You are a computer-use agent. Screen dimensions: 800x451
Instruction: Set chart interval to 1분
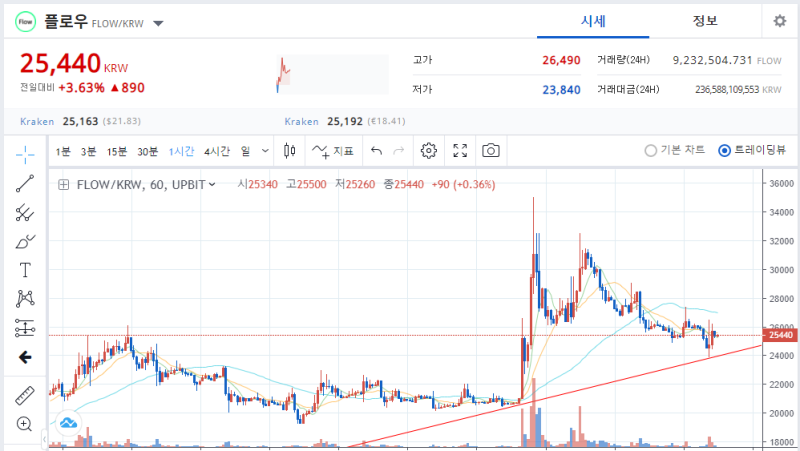pyautogui.click(x=63, y=152)
